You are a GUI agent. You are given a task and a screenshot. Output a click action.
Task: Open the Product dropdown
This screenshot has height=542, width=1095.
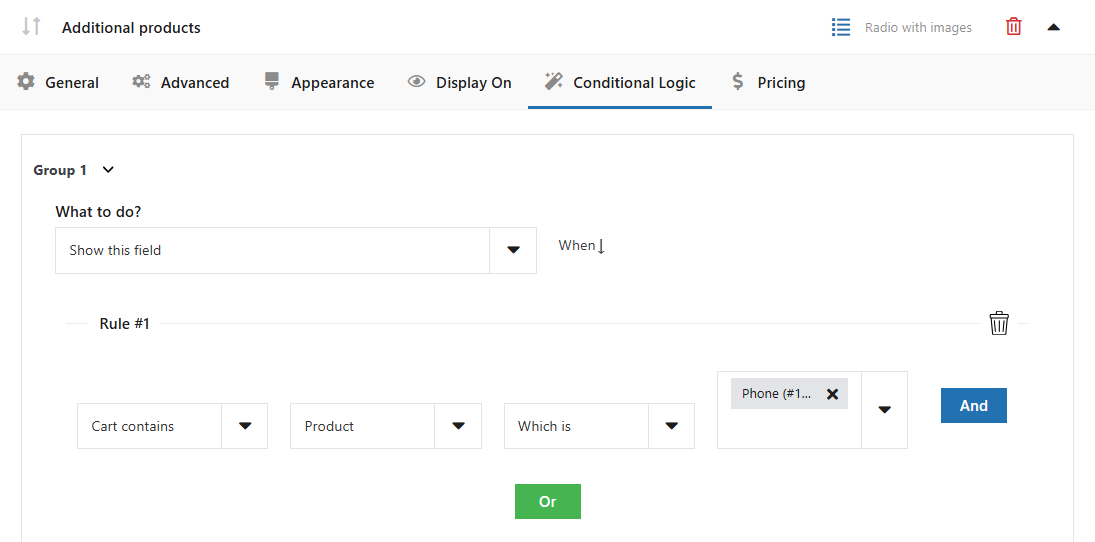[x=385, y=426]
